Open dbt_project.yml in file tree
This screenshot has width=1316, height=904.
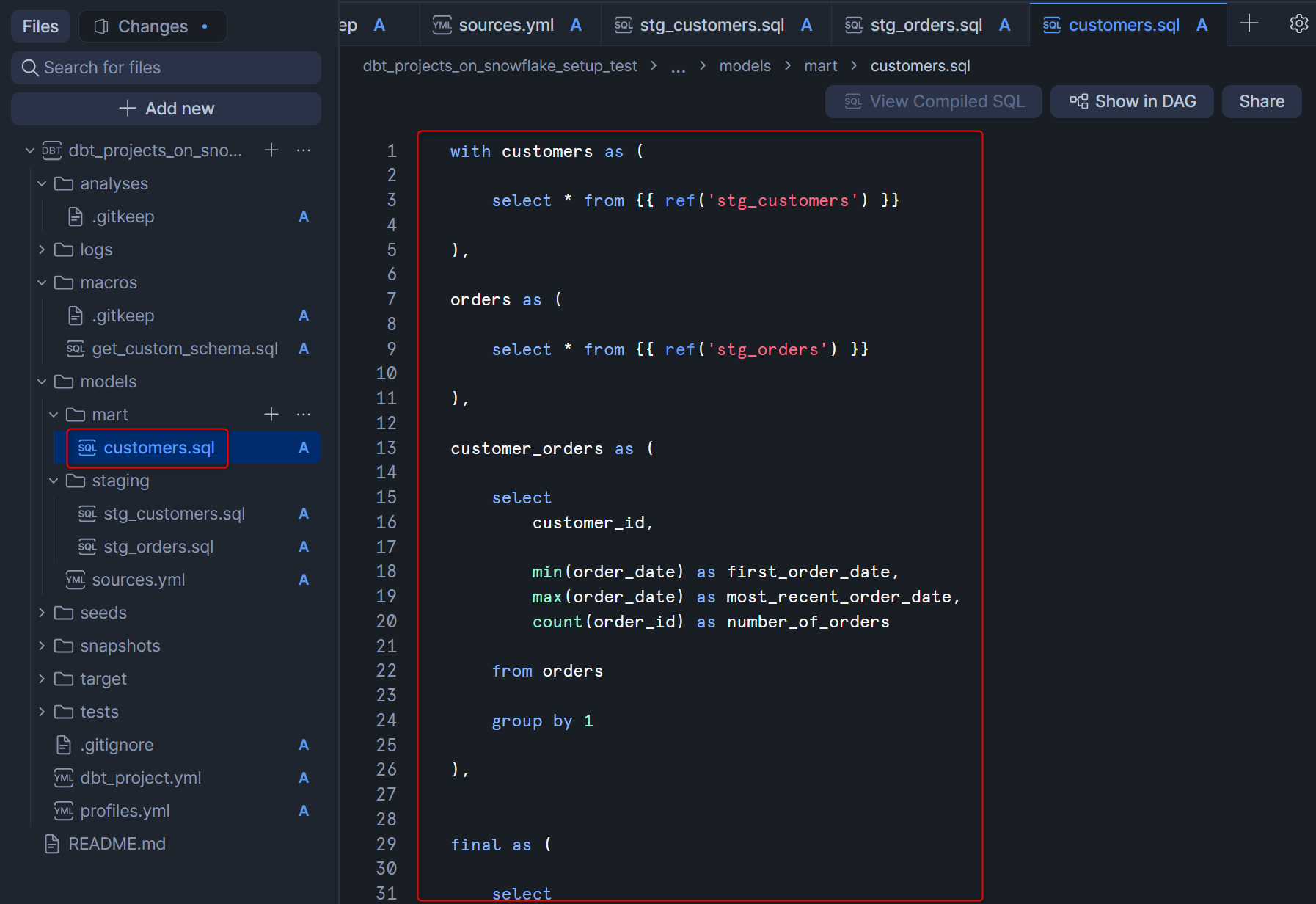tap(140, 778)
